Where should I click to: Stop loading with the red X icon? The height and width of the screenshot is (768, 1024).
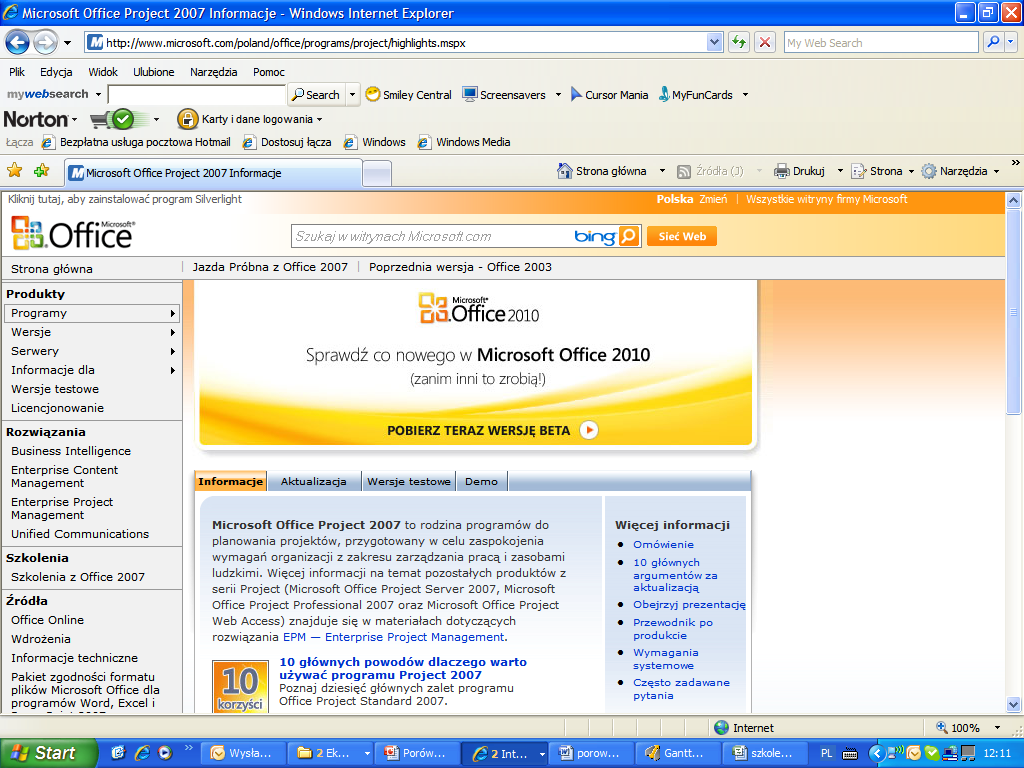pos(764,42)
